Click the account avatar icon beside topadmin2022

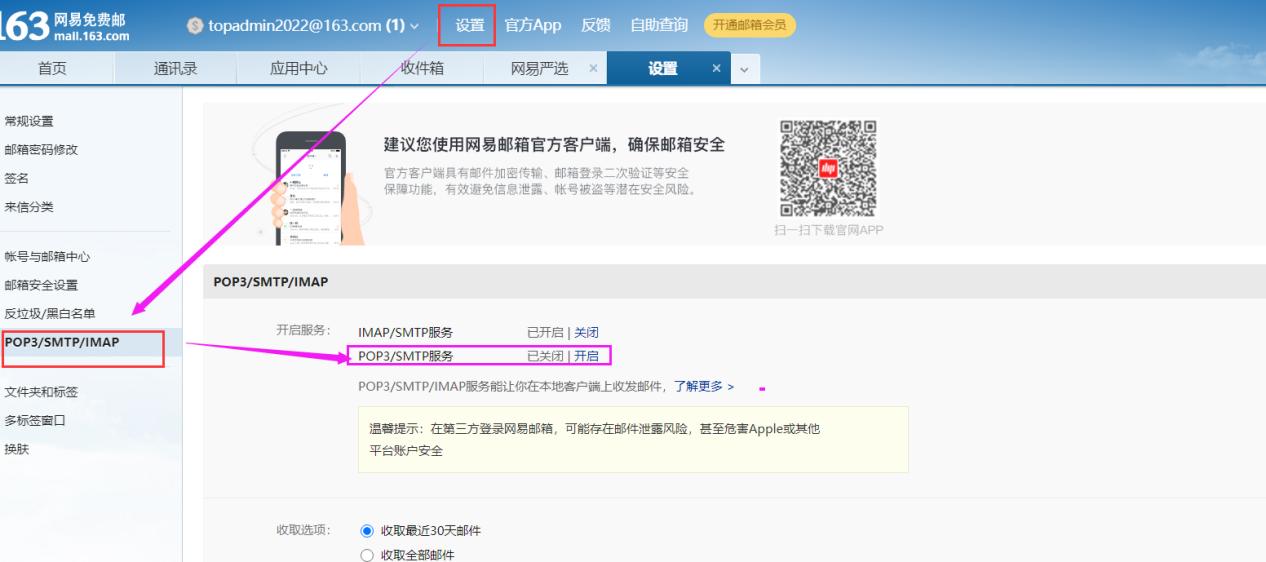point(195,25)
